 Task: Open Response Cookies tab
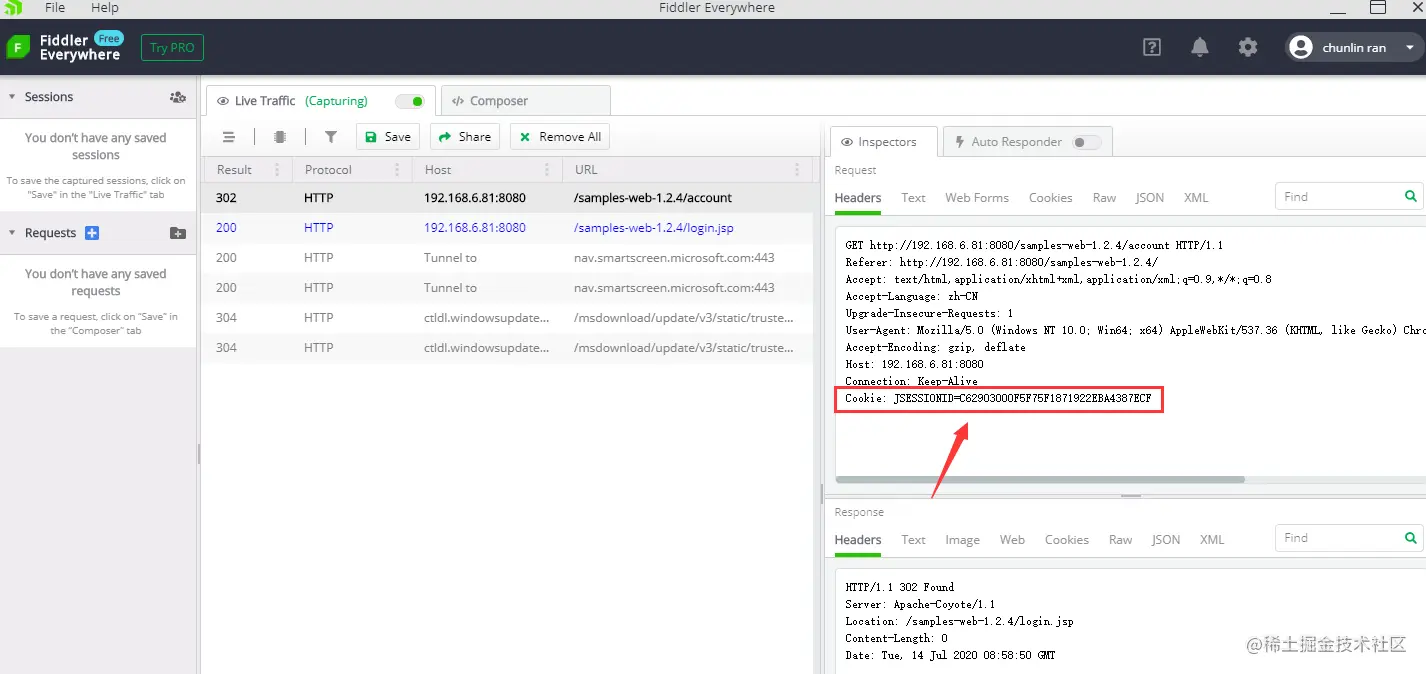point(1066,540)
